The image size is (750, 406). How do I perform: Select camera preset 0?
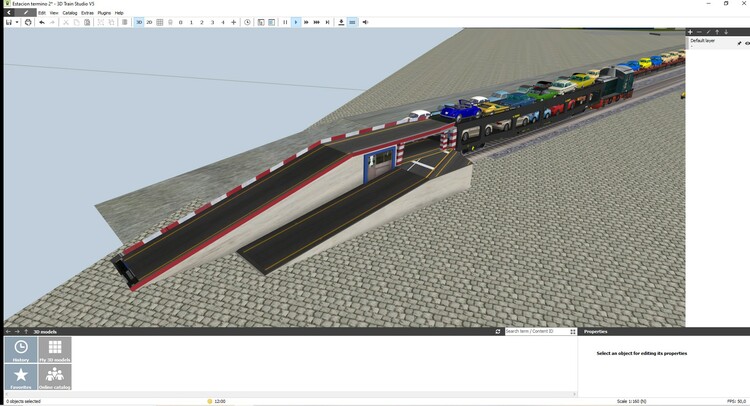(x=180, y=22)
